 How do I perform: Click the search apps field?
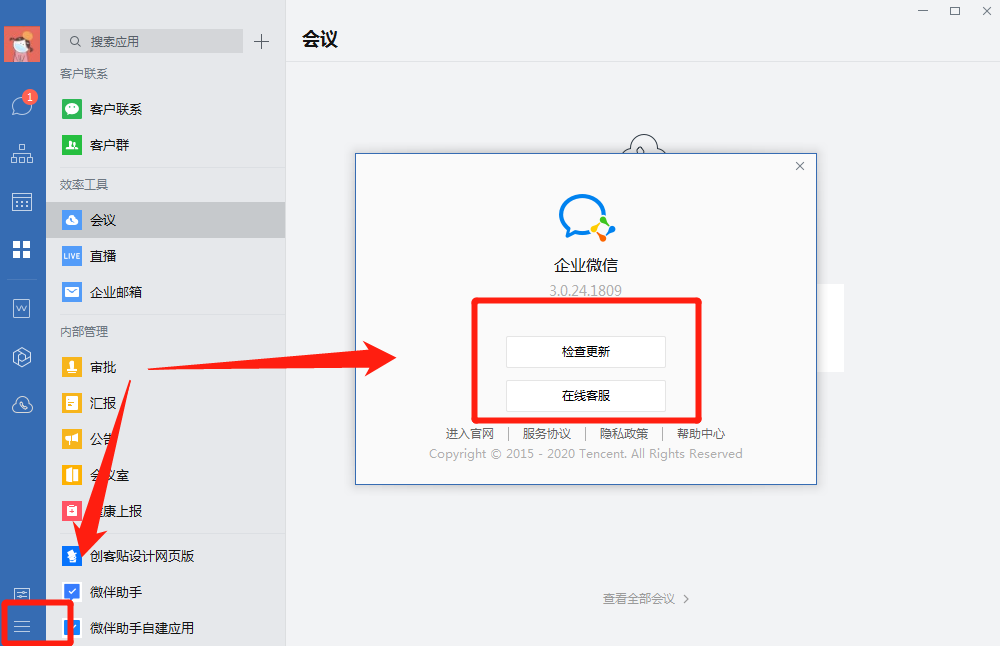[x=151, y=41]
